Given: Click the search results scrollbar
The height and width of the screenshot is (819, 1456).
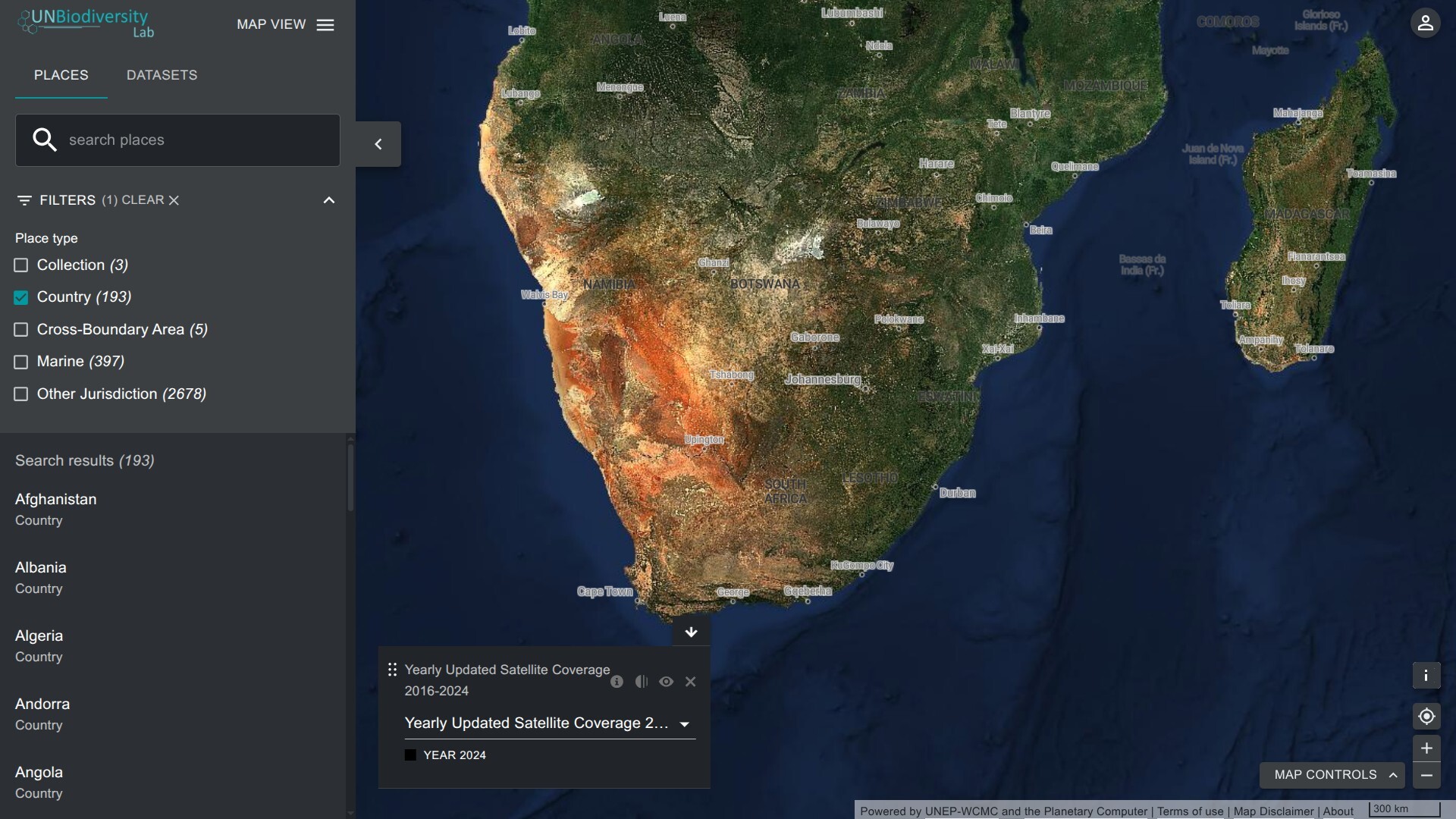Looking at the screenshot, I should pyautogui.click(x=350, y=478).
